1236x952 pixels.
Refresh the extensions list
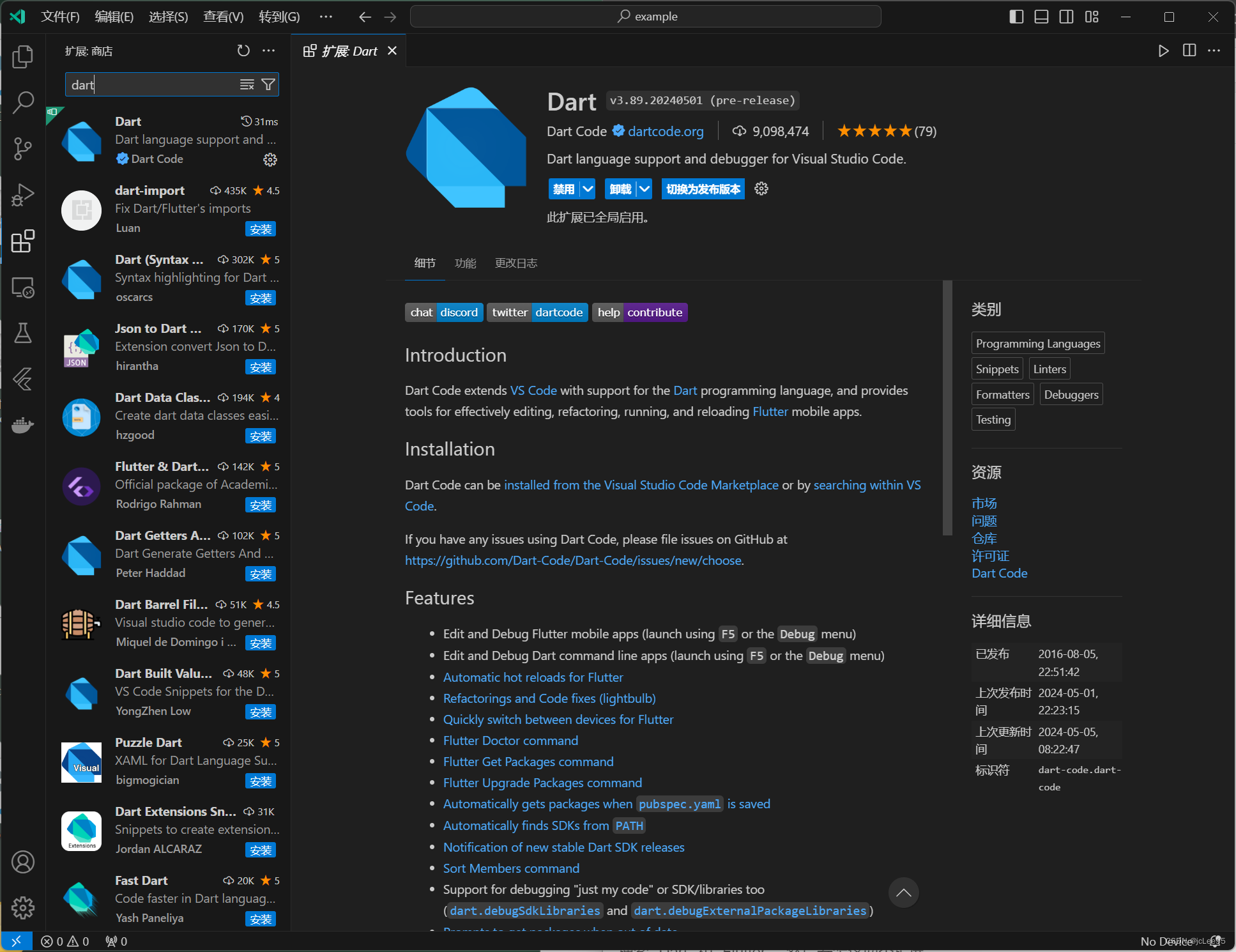coord(243,50)
